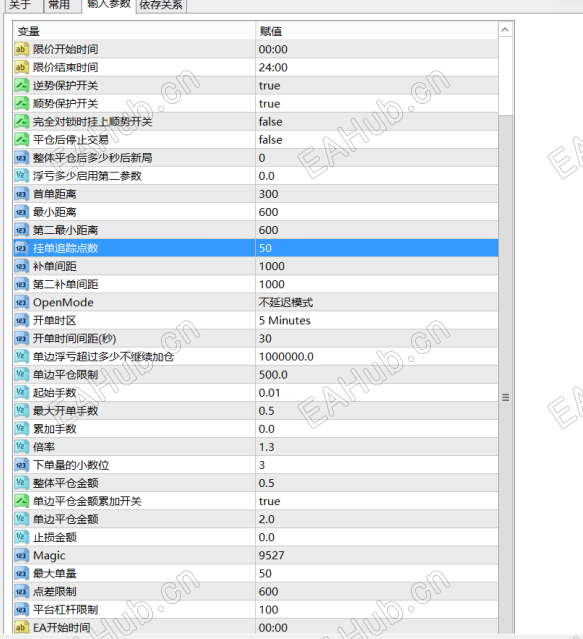
Task: Switch to the 常用 tab
Action: point(62,5)
